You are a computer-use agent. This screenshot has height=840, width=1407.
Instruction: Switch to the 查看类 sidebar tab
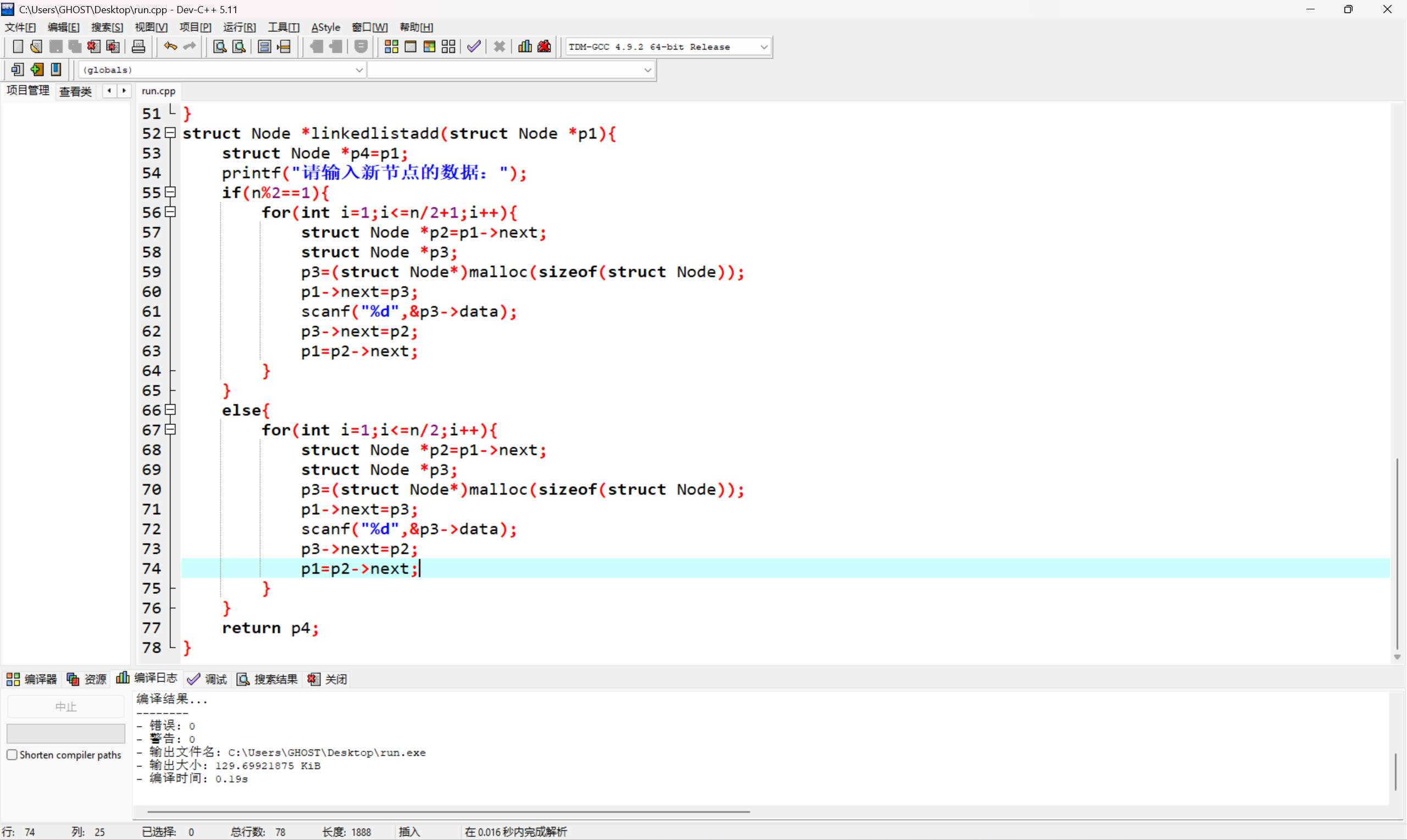click(x=75, y=91)
